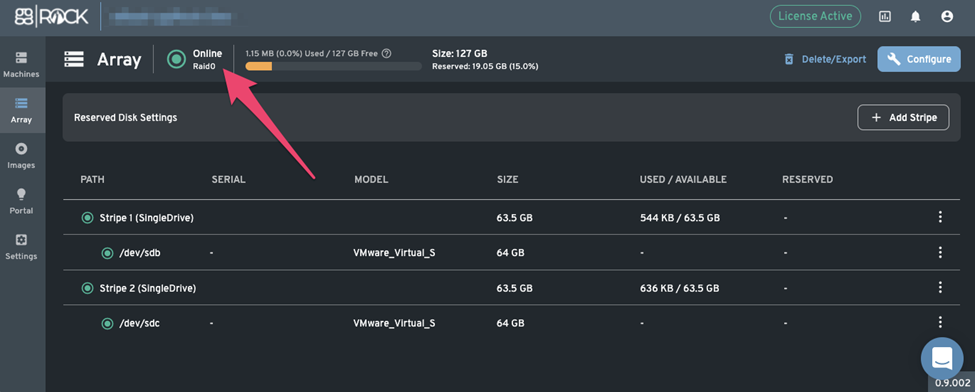The width and height of the screenshot is (975, 392).
Task: Click the array storage usage bar
Action: 333,66
